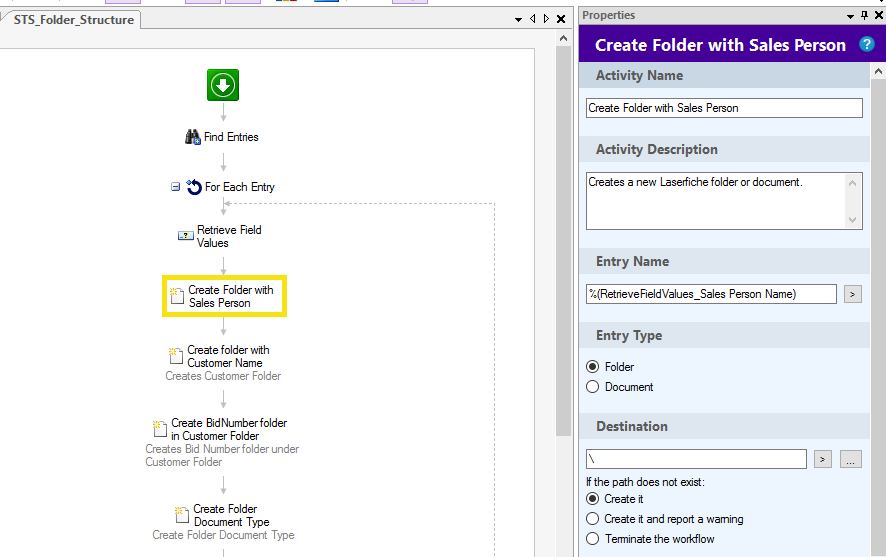The height and width of the screenshot is (557, 886).
Task: Switch to the STS_Folder_Structure tab
Action: pyautogui.click(x=74, y=20)
